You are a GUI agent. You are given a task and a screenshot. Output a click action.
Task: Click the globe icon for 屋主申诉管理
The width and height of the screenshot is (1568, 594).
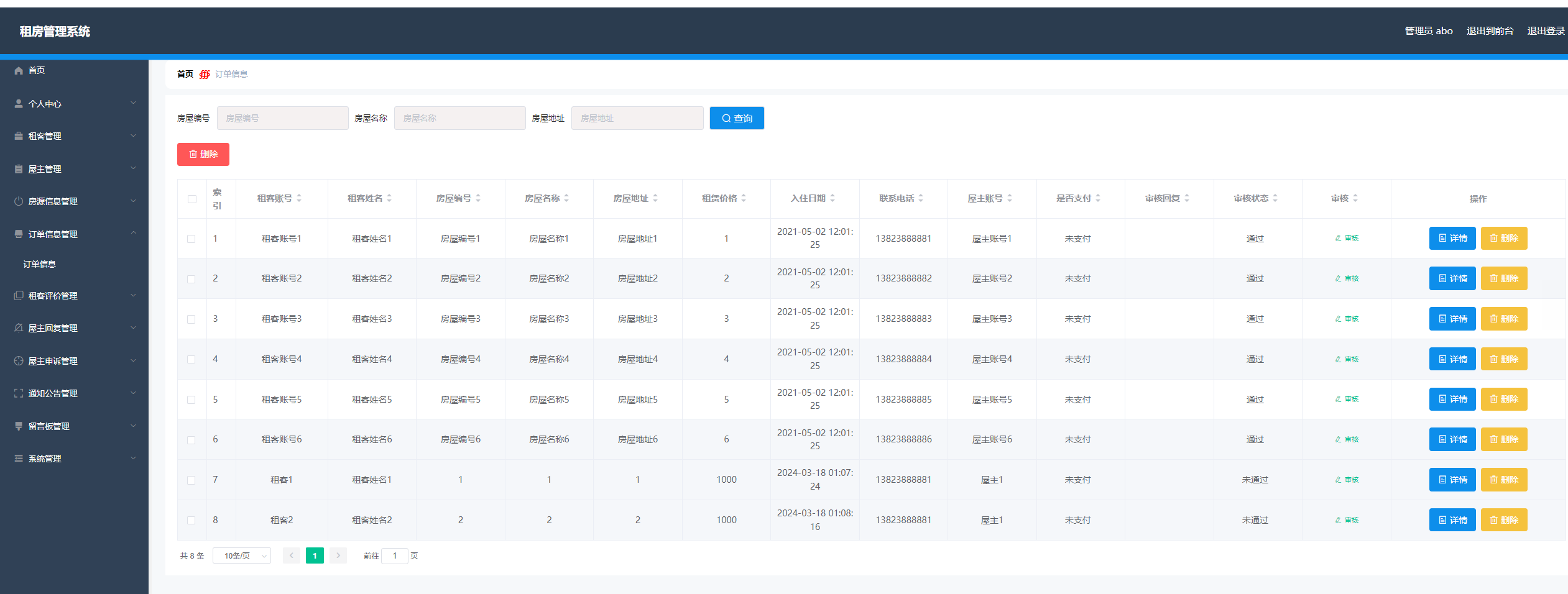[x=19, y=361]
